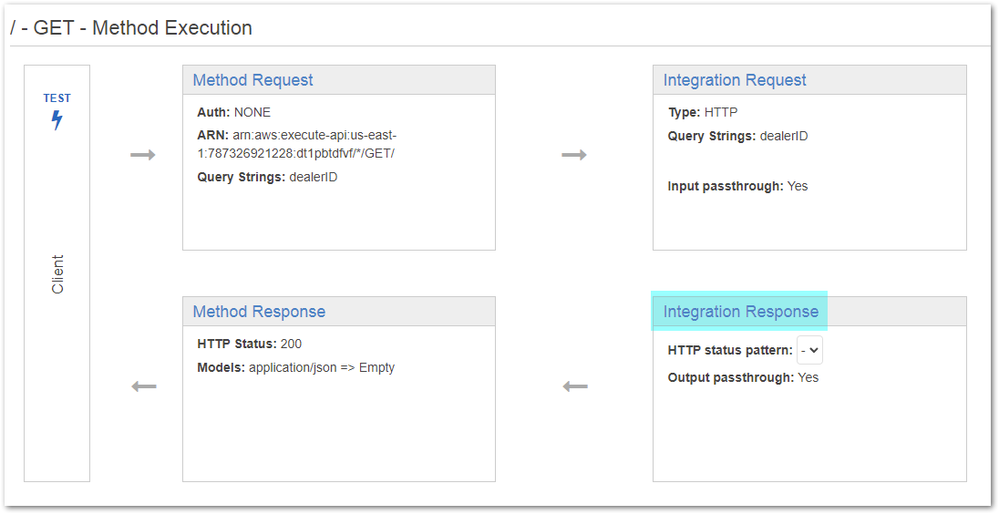Screen dimensions: 999x514
Task: Click the arrow from Client to Method Request
Action: tap(143, 155)
